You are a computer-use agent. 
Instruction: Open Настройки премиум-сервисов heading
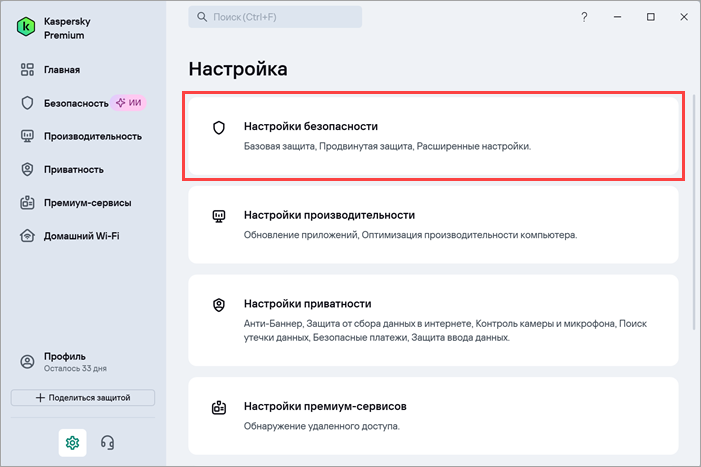point(325,406)
